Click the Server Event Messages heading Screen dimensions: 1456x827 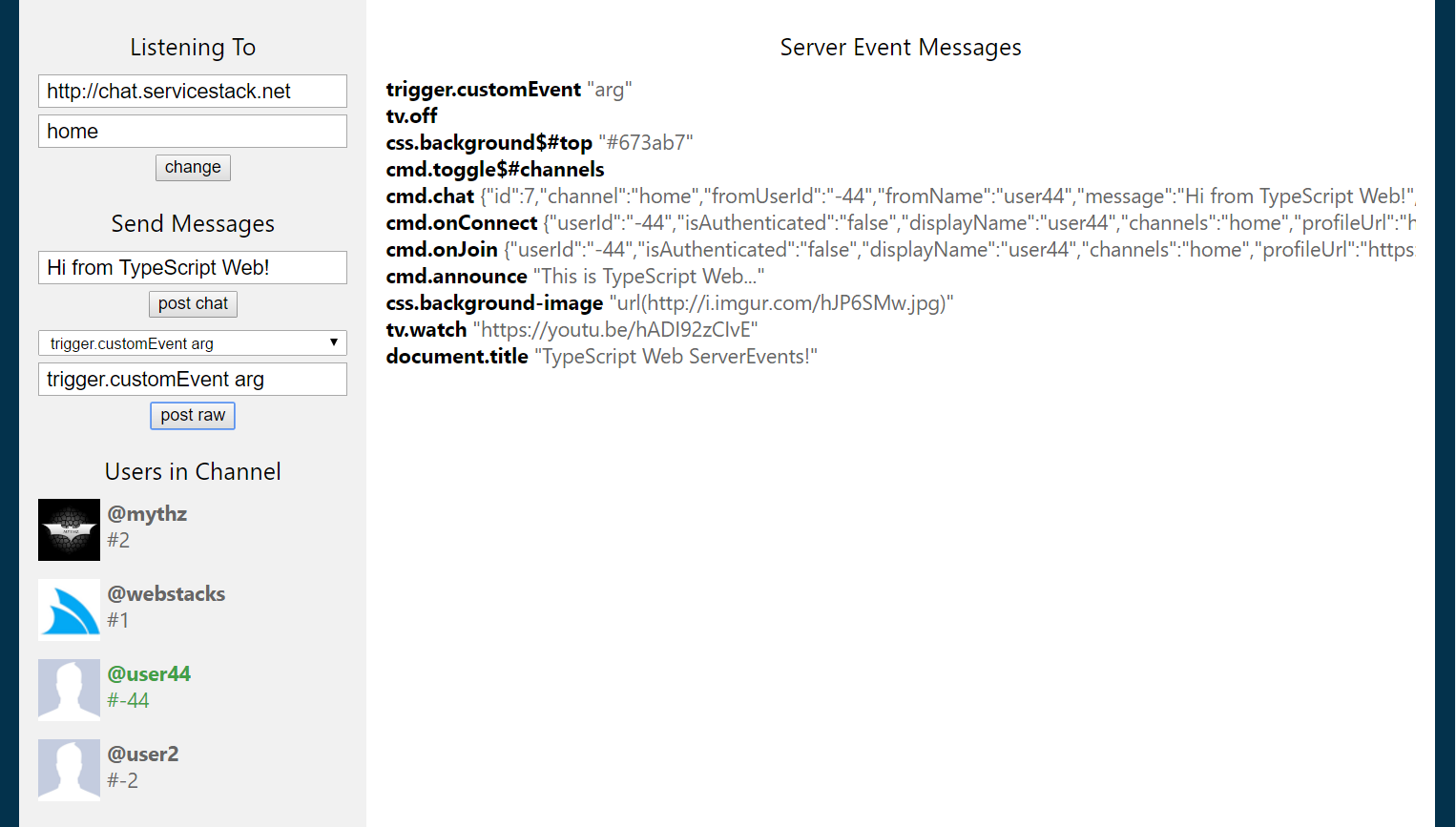(901, 48)
